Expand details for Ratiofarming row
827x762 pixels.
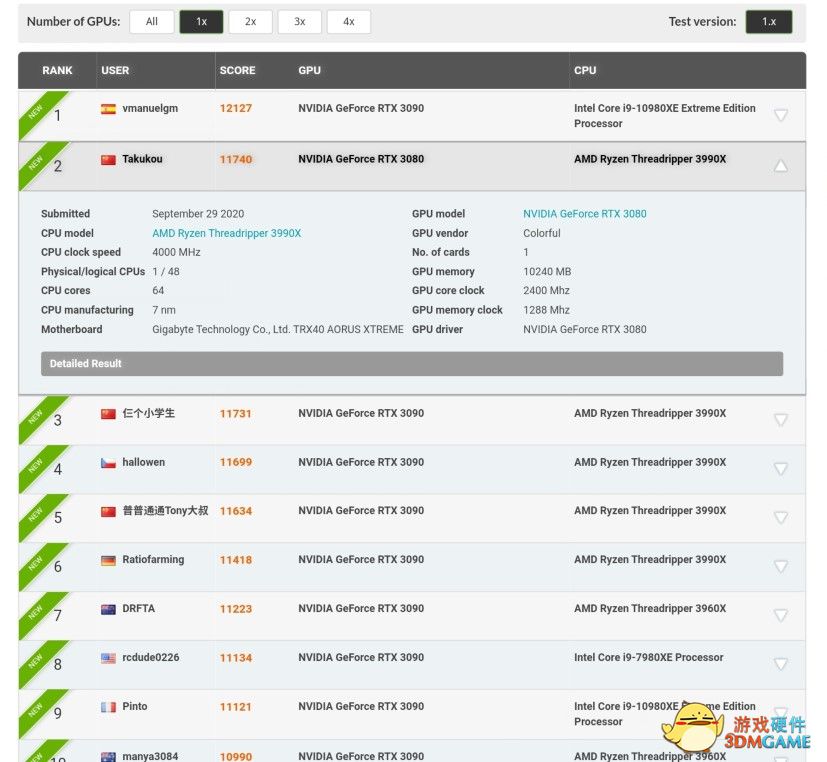[781, 566]
